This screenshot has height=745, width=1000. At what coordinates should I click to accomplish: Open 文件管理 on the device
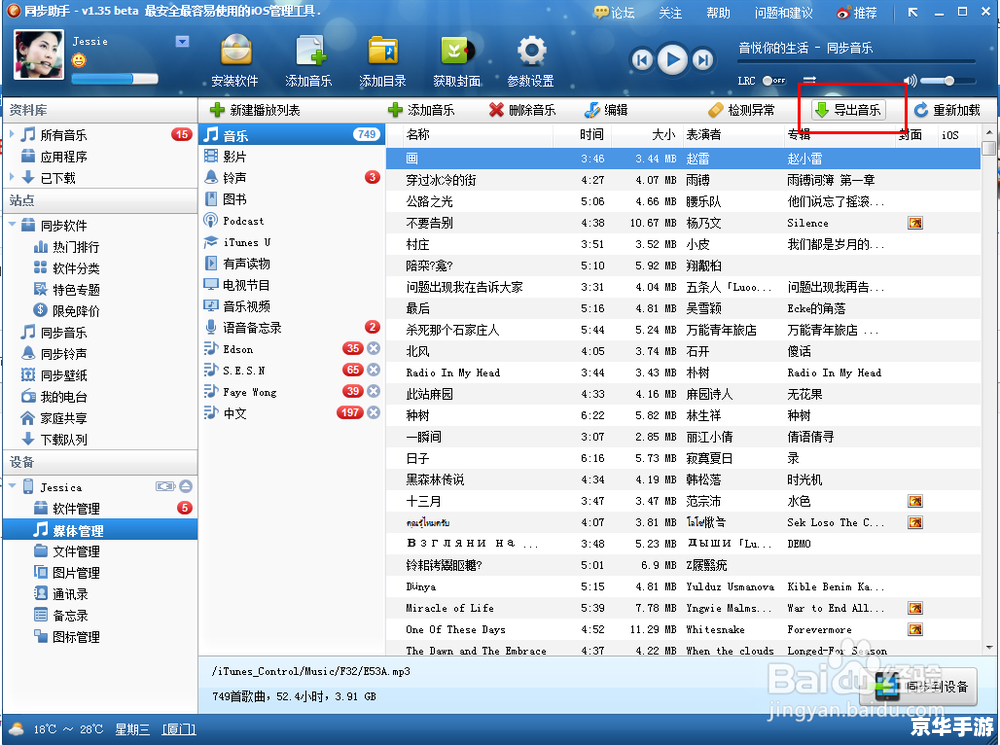tap(66, 551)
